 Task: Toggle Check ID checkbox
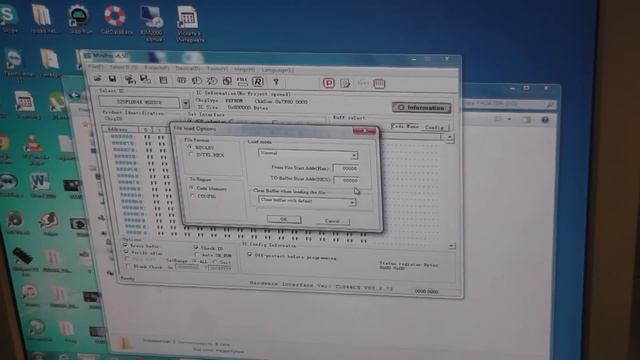pyautogui.click(x=196, y=247)
